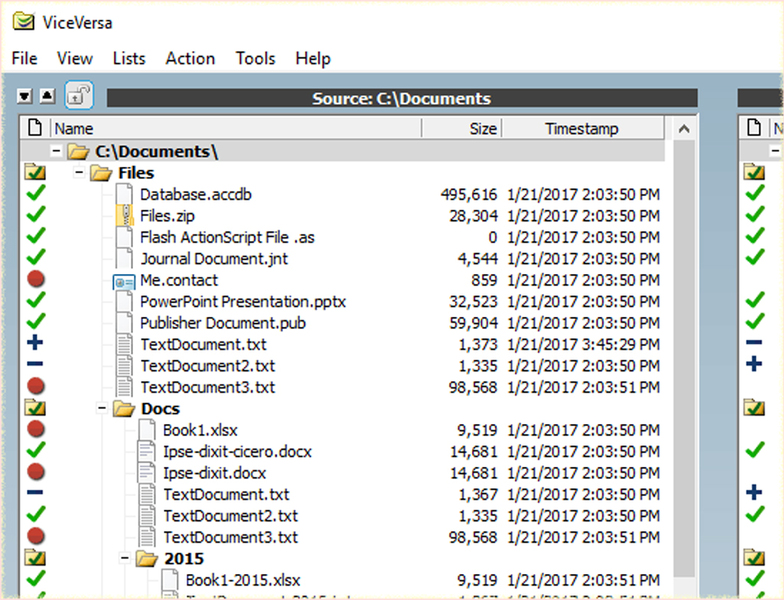Click right pane file-type icon column header
This screenshot has height=600, width=784.
tap(754, 128)
